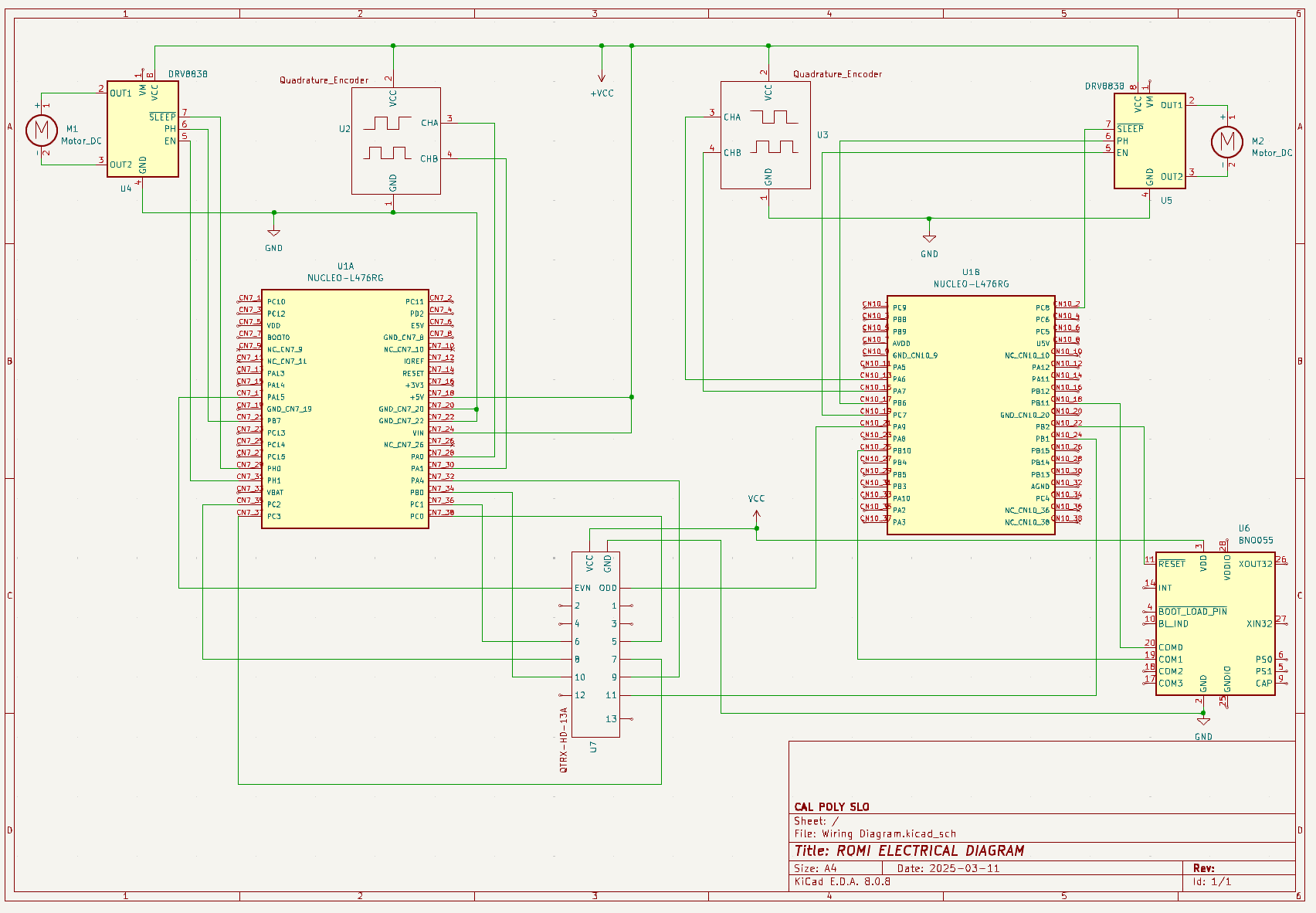The width and height of the screenshot is (1316, 913).
Task: Click the U3 quadrature encoder block
Action: click(765, 135)
